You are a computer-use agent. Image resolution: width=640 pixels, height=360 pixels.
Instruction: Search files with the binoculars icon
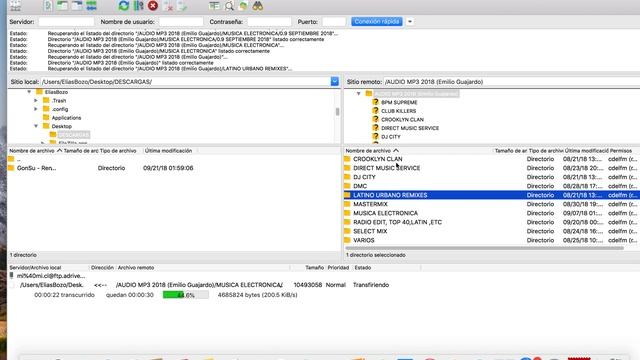click(x=258, y=6)
